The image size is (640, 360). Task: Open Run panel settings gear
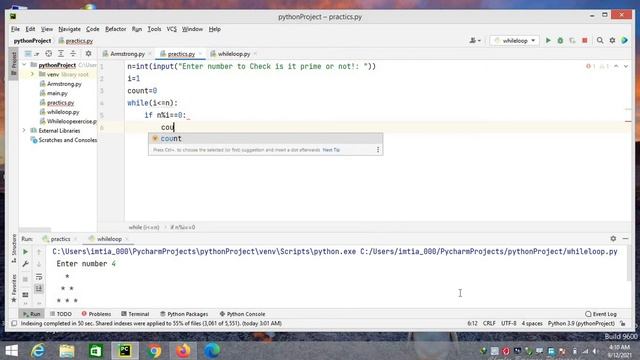pos(613,238)
